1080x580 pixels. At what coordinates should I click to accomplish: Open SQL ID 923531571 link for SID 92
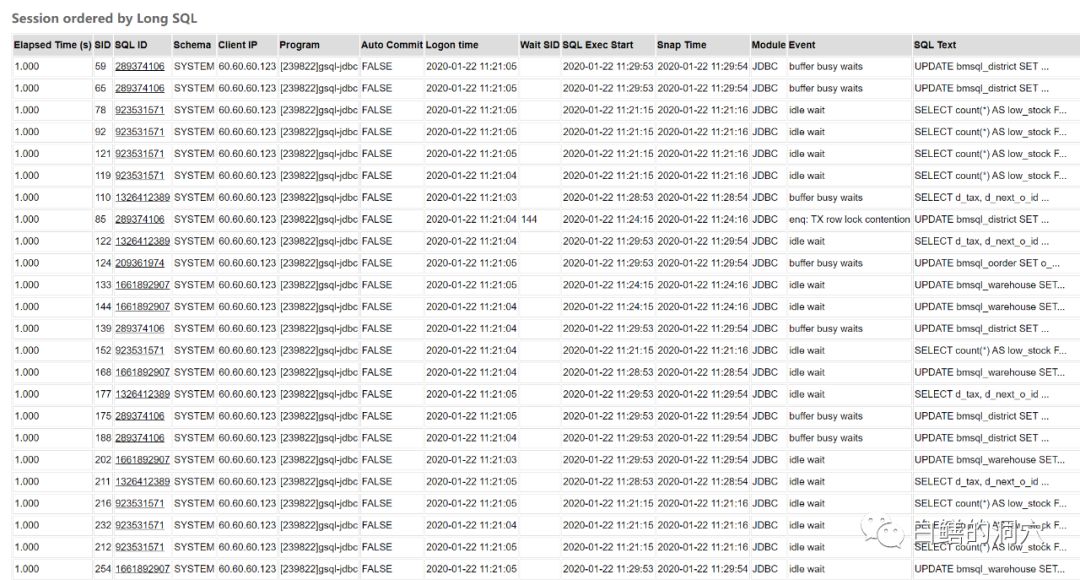139,132
